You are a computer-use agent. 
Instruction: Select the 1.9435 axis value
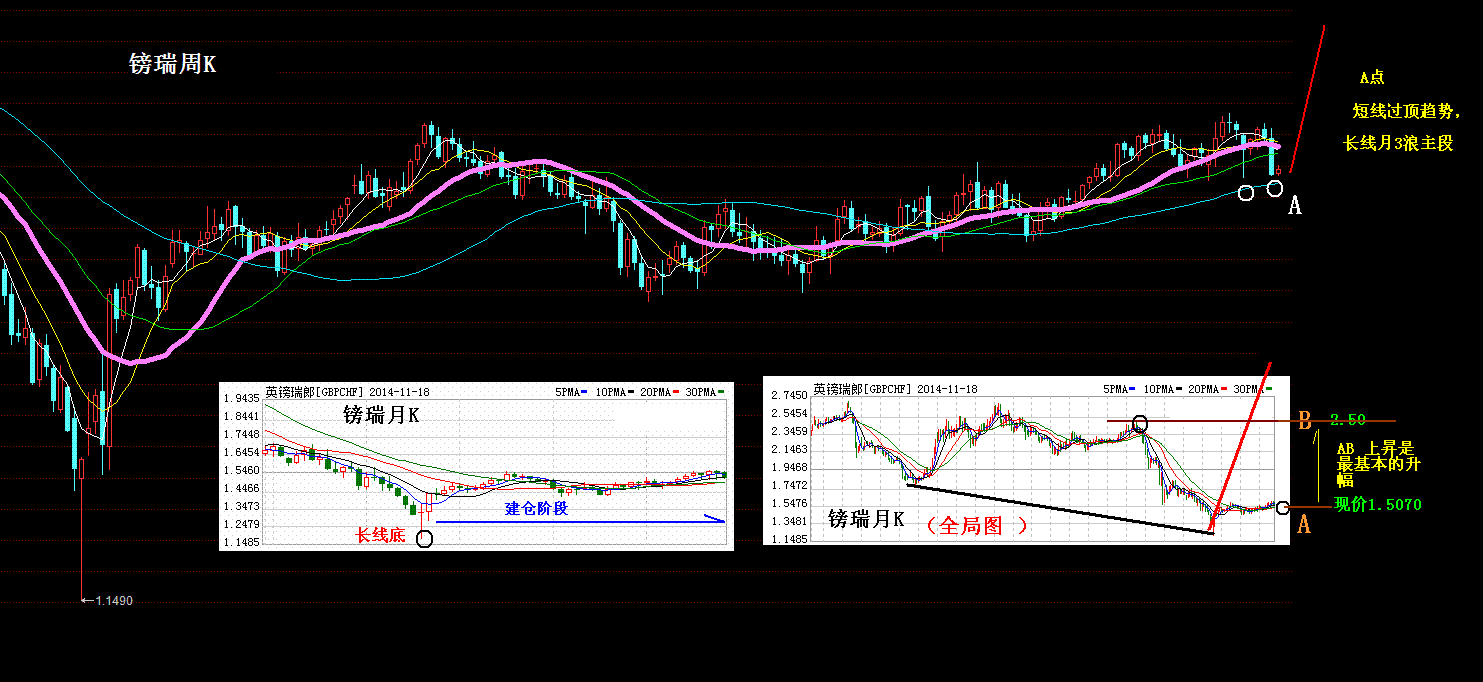click(x=242, y=398)
